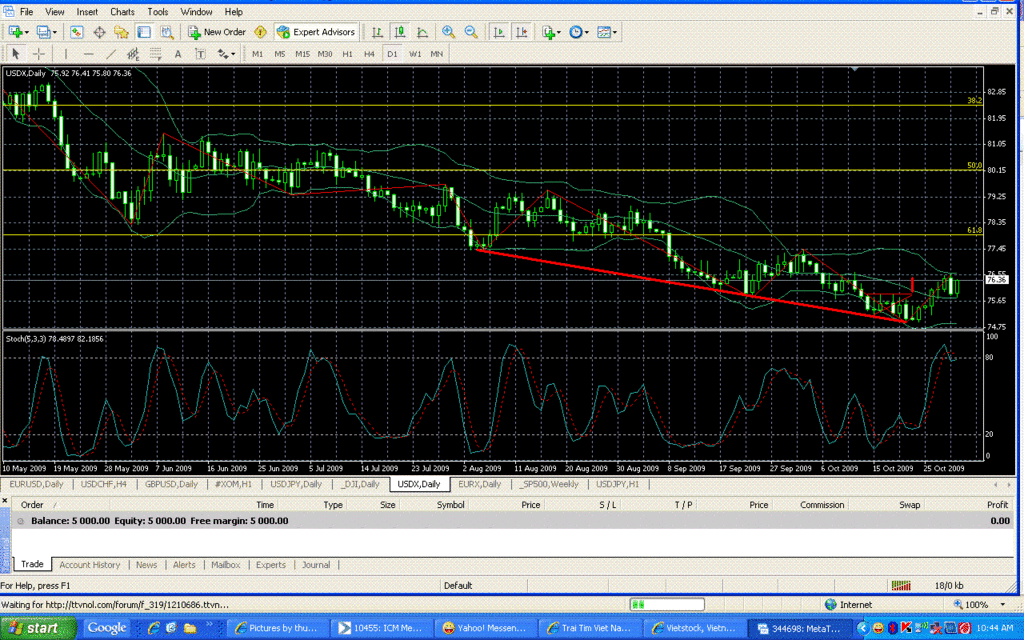Image resolution: width=1024 pixels, height=640 pixels.
Task: Click the New Order button
Action: 217,31
